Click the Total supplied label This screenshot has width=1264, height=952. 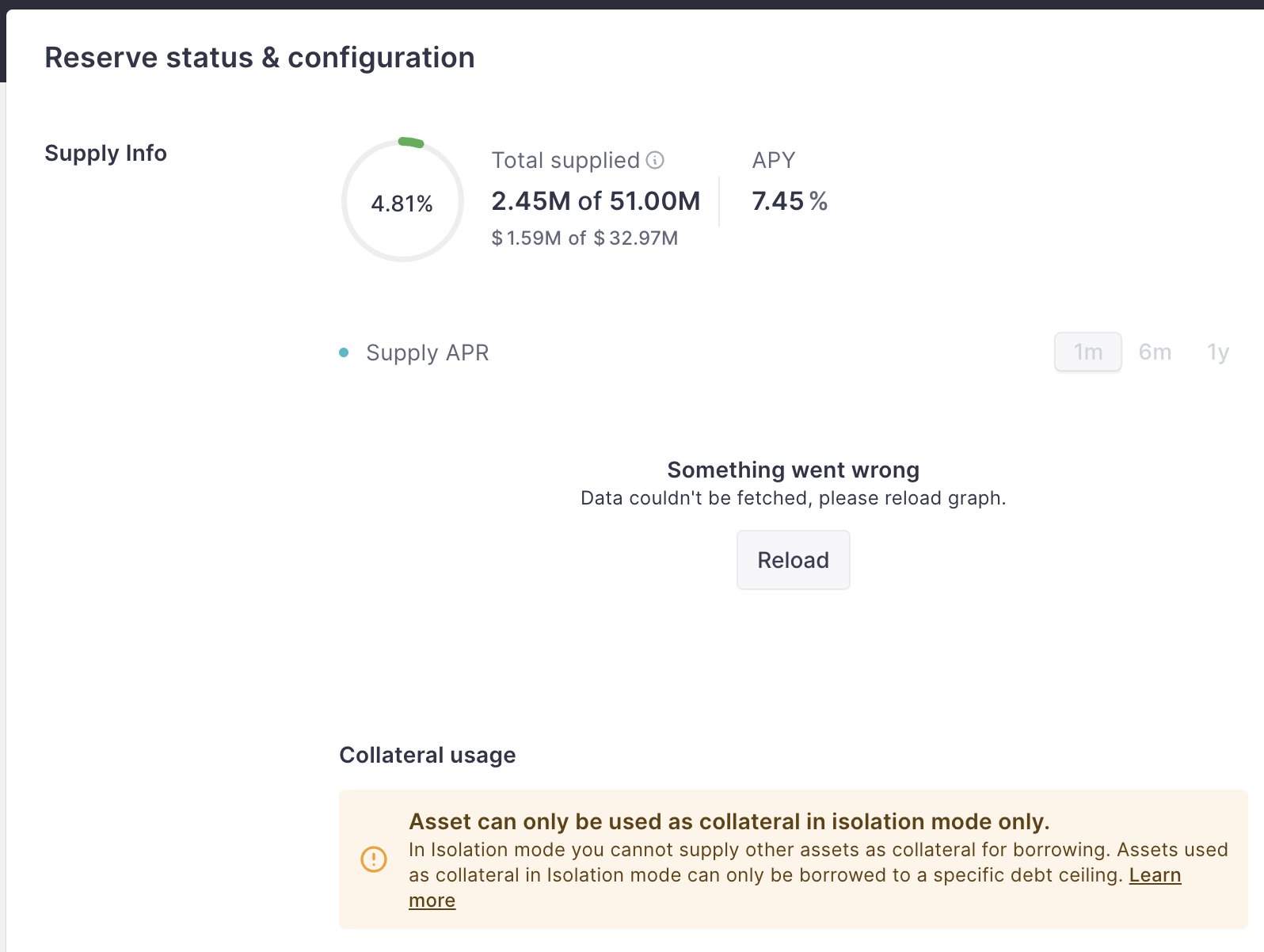pyautogui.click(x=565, y=161)
